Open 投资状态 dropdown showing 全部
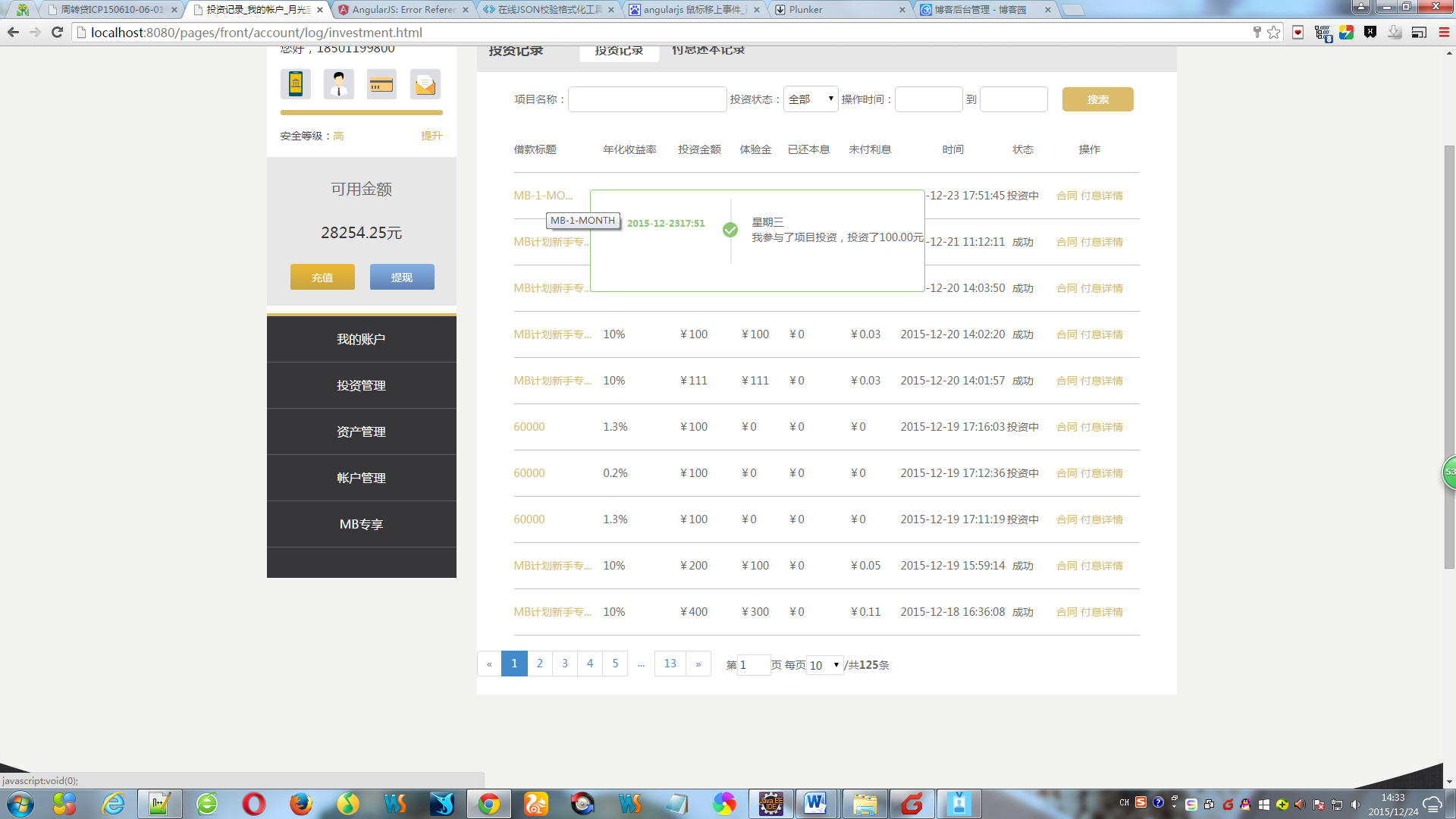 [x=811, y=99]
